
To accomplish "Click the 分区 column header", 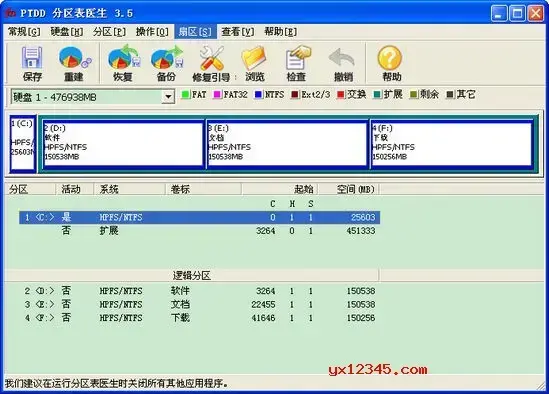I will 30,189.
